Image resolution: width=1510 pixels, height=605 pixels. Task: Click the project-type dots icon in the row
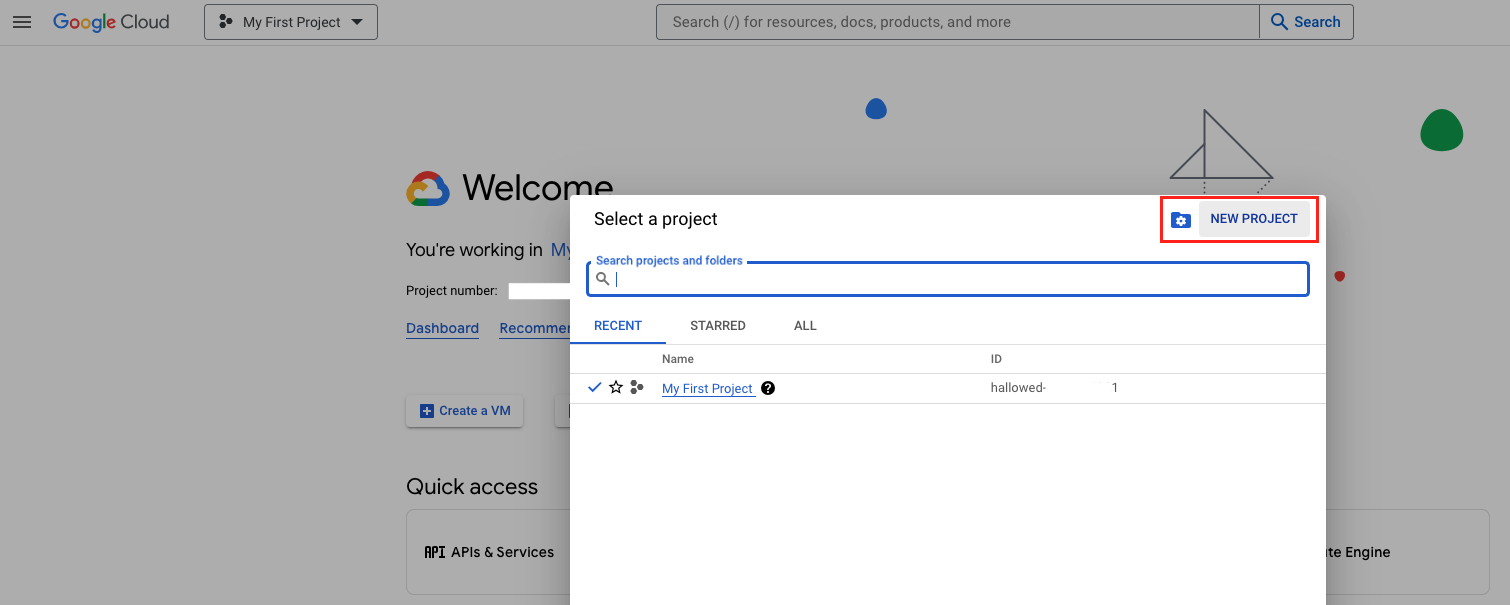[637, 387]
